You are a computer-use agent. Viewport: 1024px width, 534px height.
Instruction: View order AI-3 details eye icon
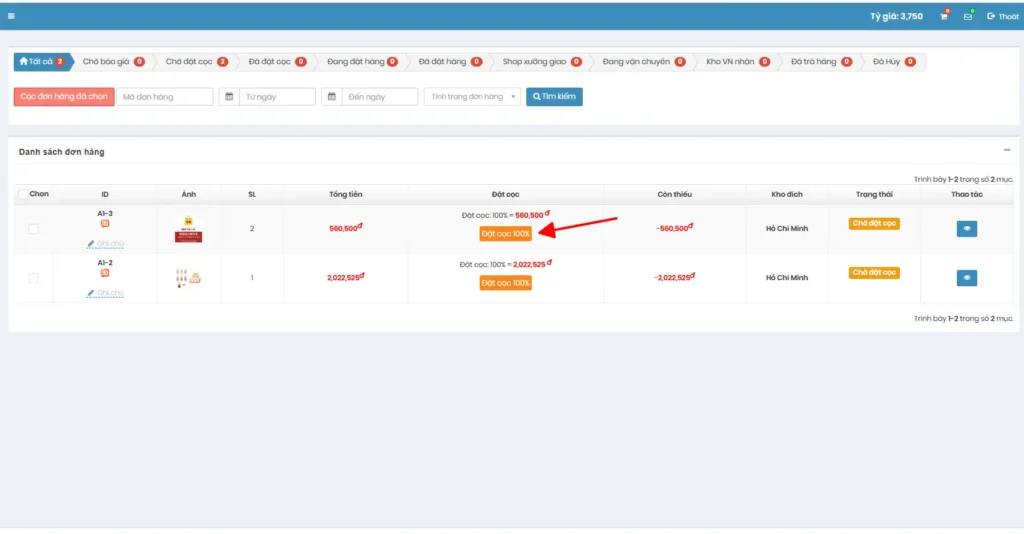(967, 228)
